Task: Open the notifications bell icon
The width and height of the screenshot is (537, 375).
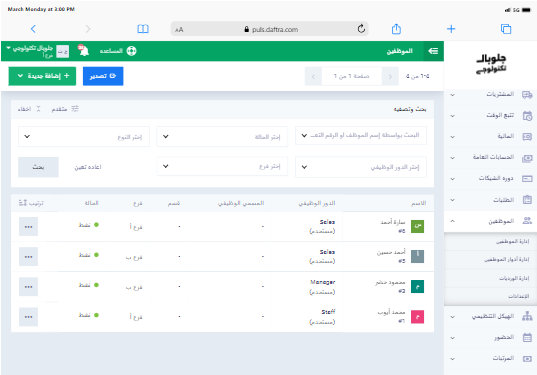Action: pyautogui.click(x=83, y=51)
